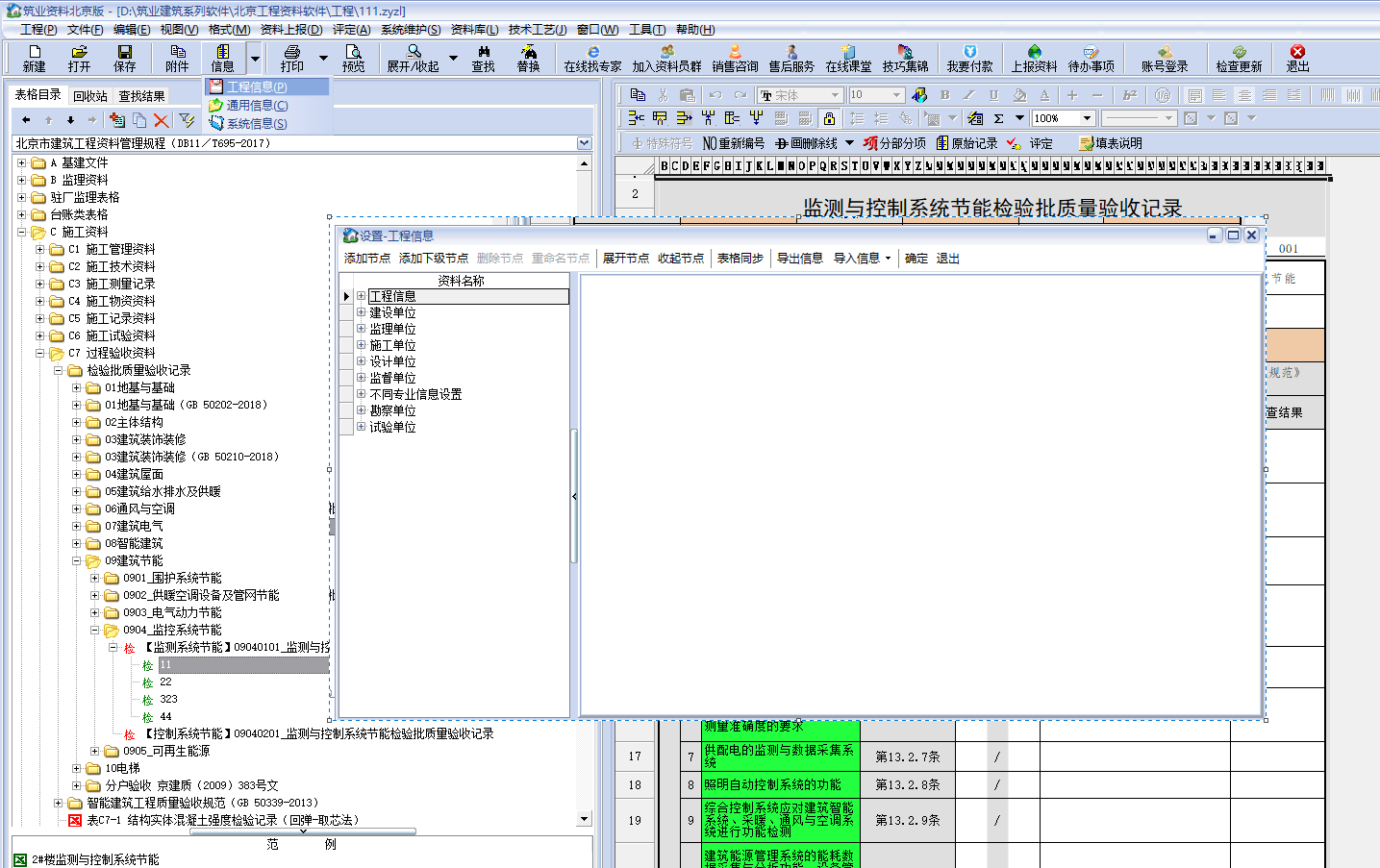Click the 填表说明 form instructions icon
The width and height of the screenshot is (1380, 868).
[x=1111, y=143]
